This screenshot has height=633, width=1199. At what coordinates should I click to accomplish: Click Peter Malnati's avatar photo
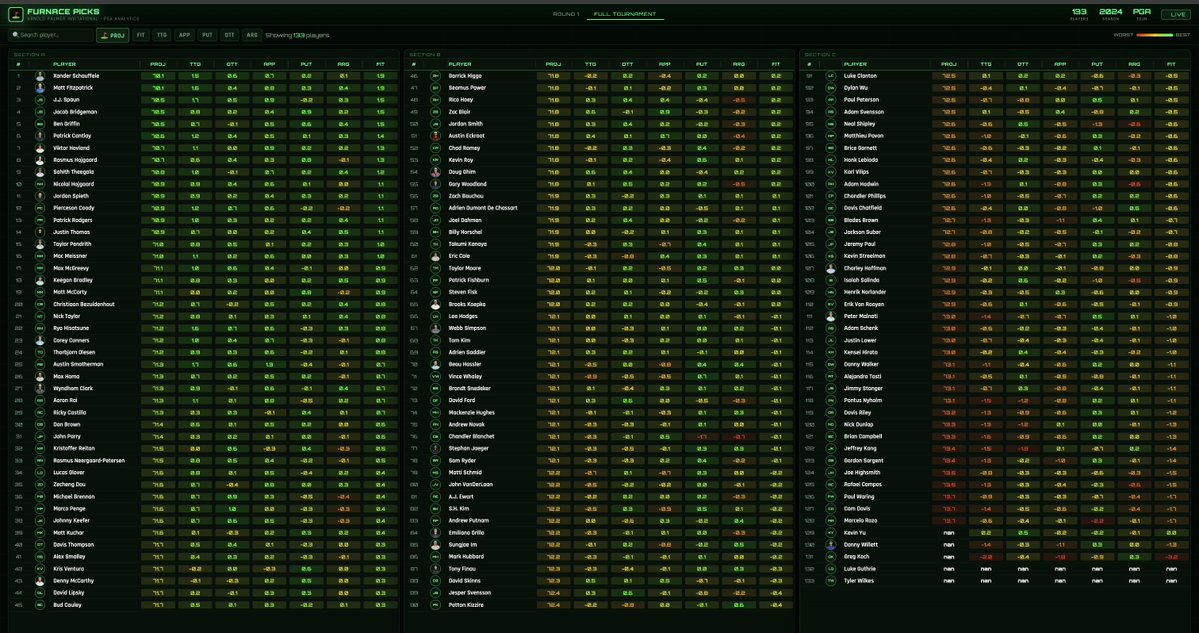[x=830, y=316]
